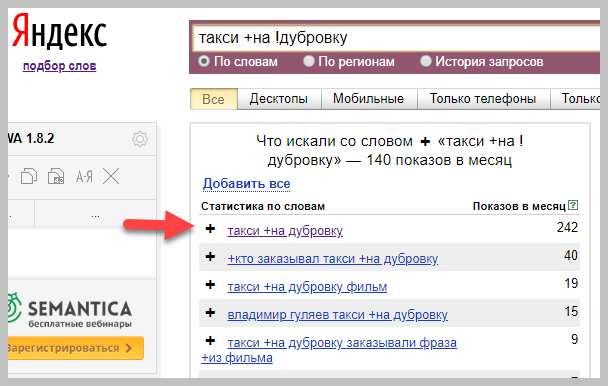Click the 'Статистика по словам' column header

click(263, 206)
